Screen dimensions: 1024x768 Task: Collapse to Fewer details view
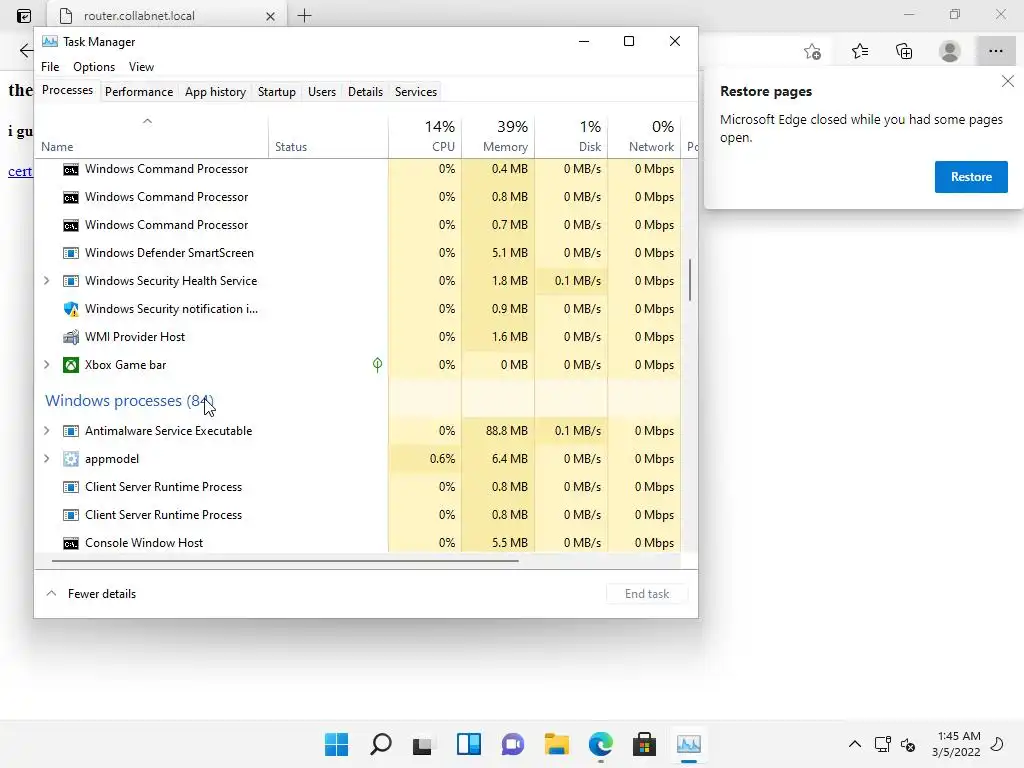(91, 594)
